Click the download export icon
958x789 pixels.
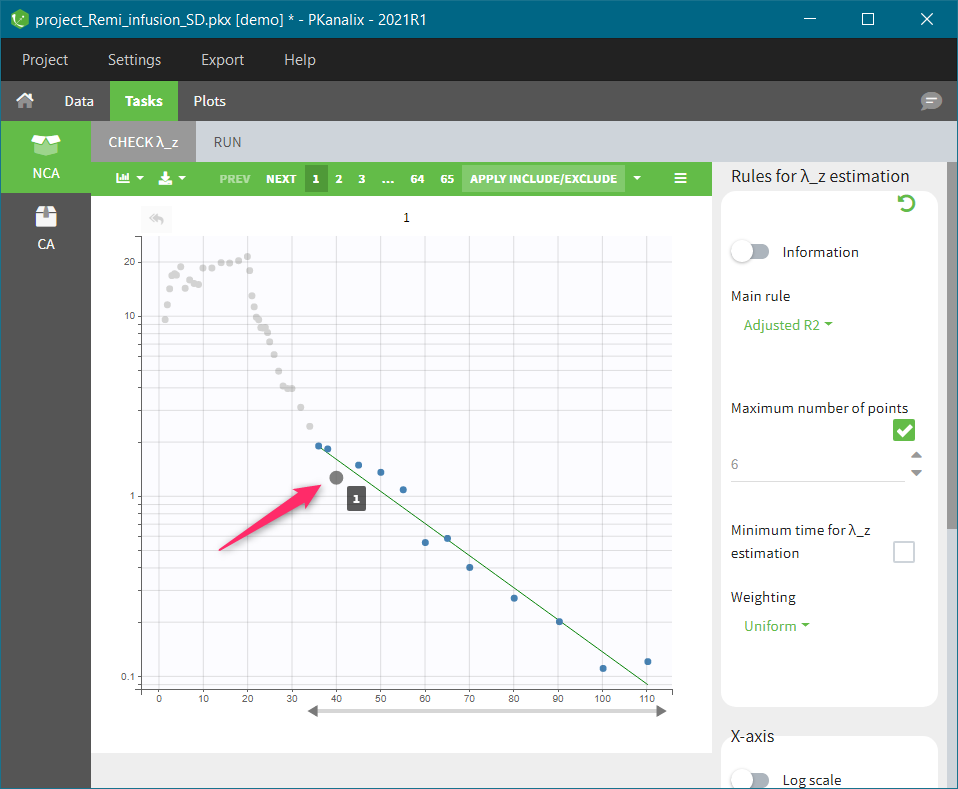[x=172, y=179]
